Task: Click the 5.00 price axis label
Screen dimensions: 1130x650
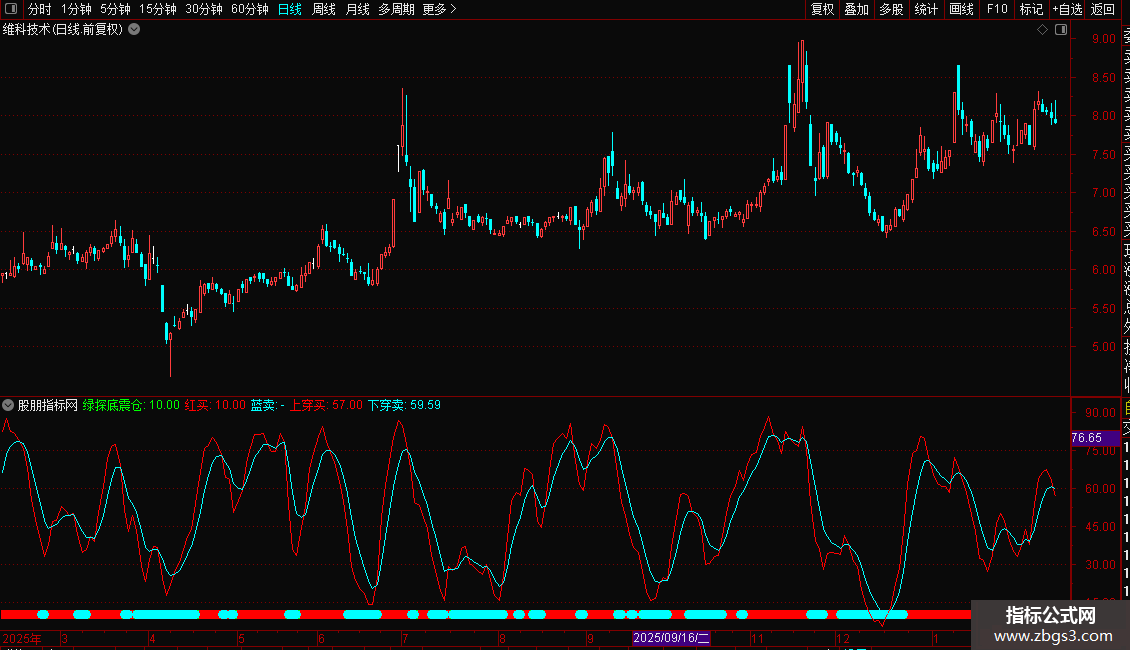Action: (1103, 347)
